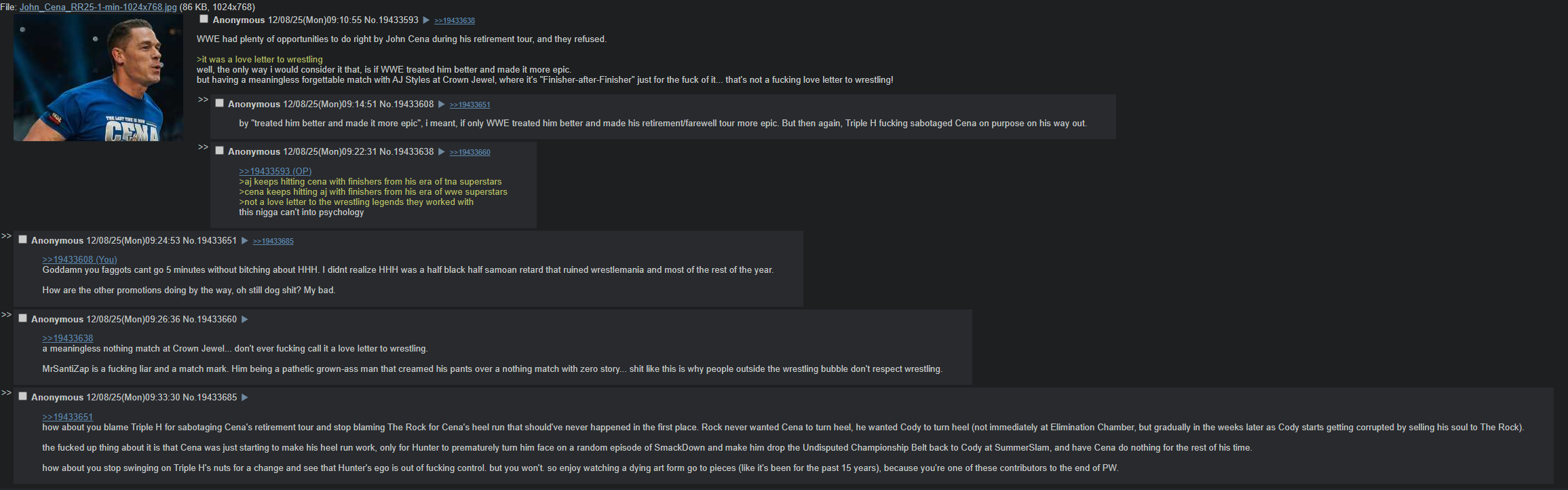
Task: Click the >>19433638 backlink in the OP header
Action: click(454, 21)
